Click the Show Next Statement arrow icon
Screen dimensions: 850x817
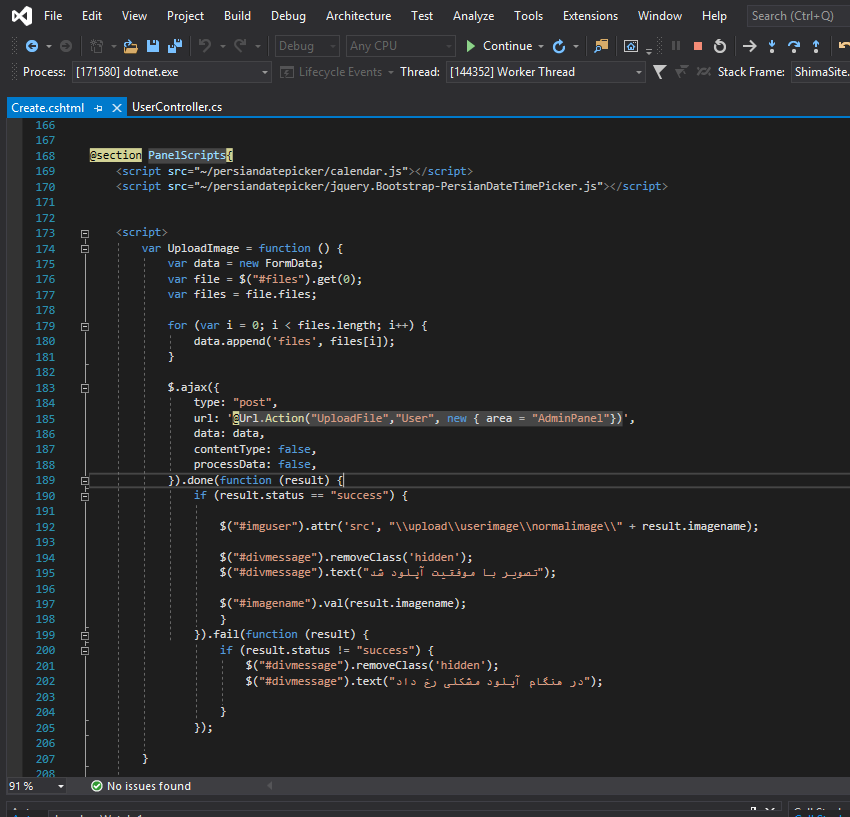tap(750, 46)
